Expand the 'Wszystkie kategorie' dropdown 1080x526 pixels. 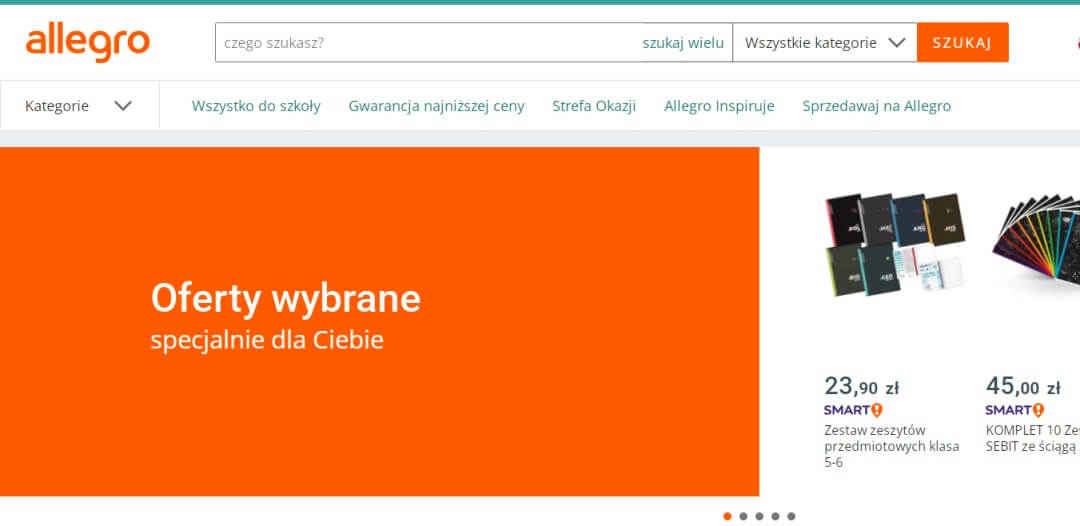point(824,43)
